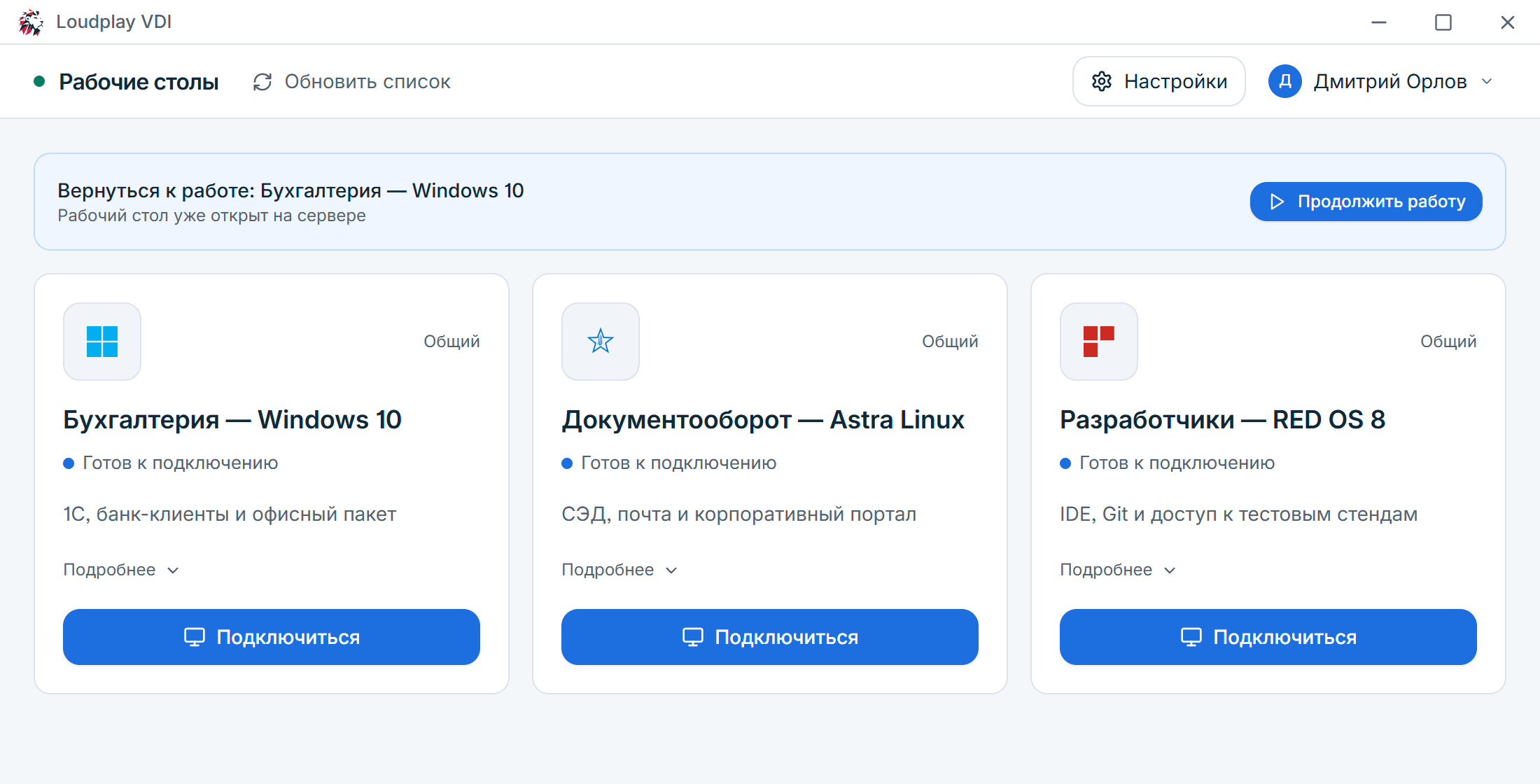Connect to Бухгалтерия — Windows 10

tap(272, 637)
